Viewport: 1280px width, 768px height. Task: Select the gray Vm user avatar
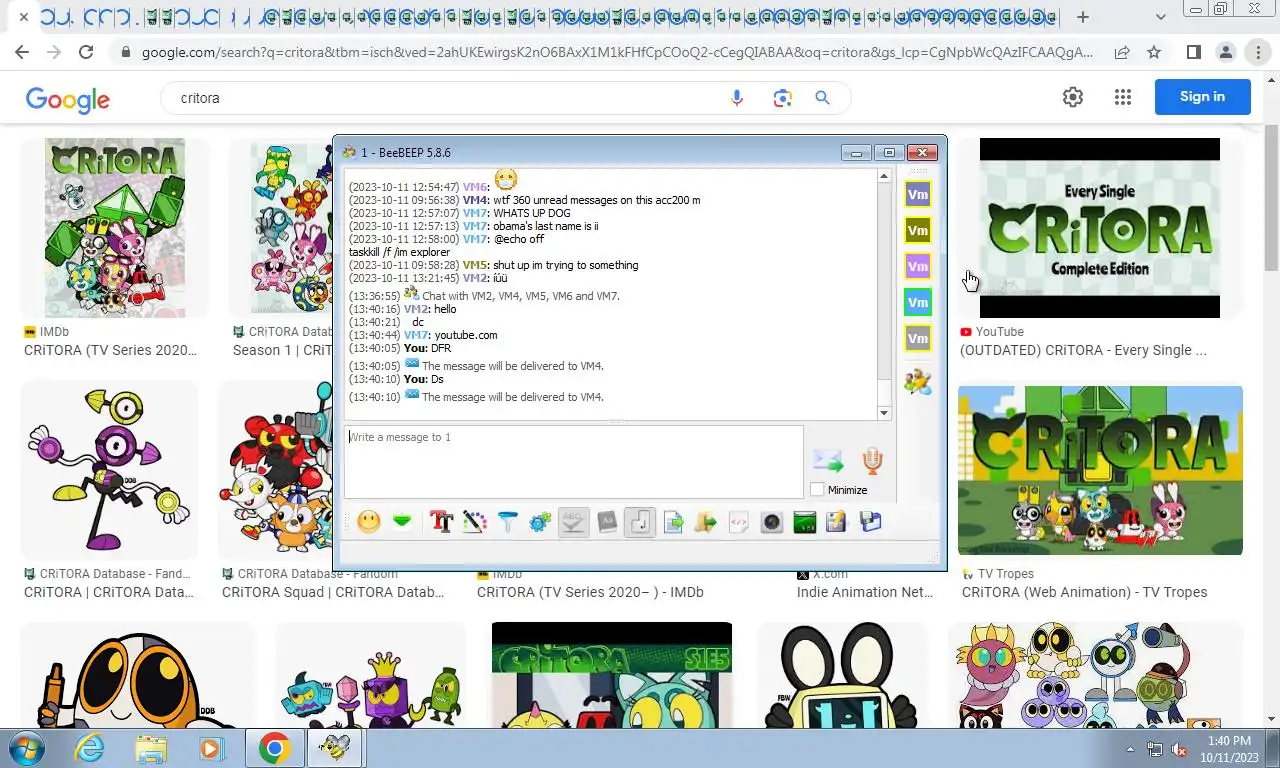(x=917, y=338)
